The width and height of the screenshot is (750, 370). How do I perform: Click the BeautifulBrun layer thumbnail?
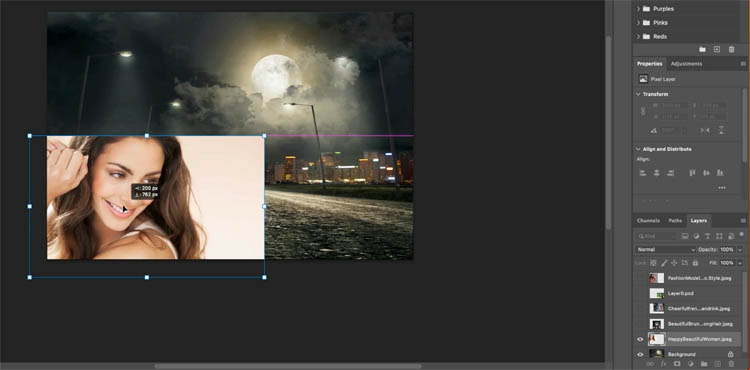657,324
